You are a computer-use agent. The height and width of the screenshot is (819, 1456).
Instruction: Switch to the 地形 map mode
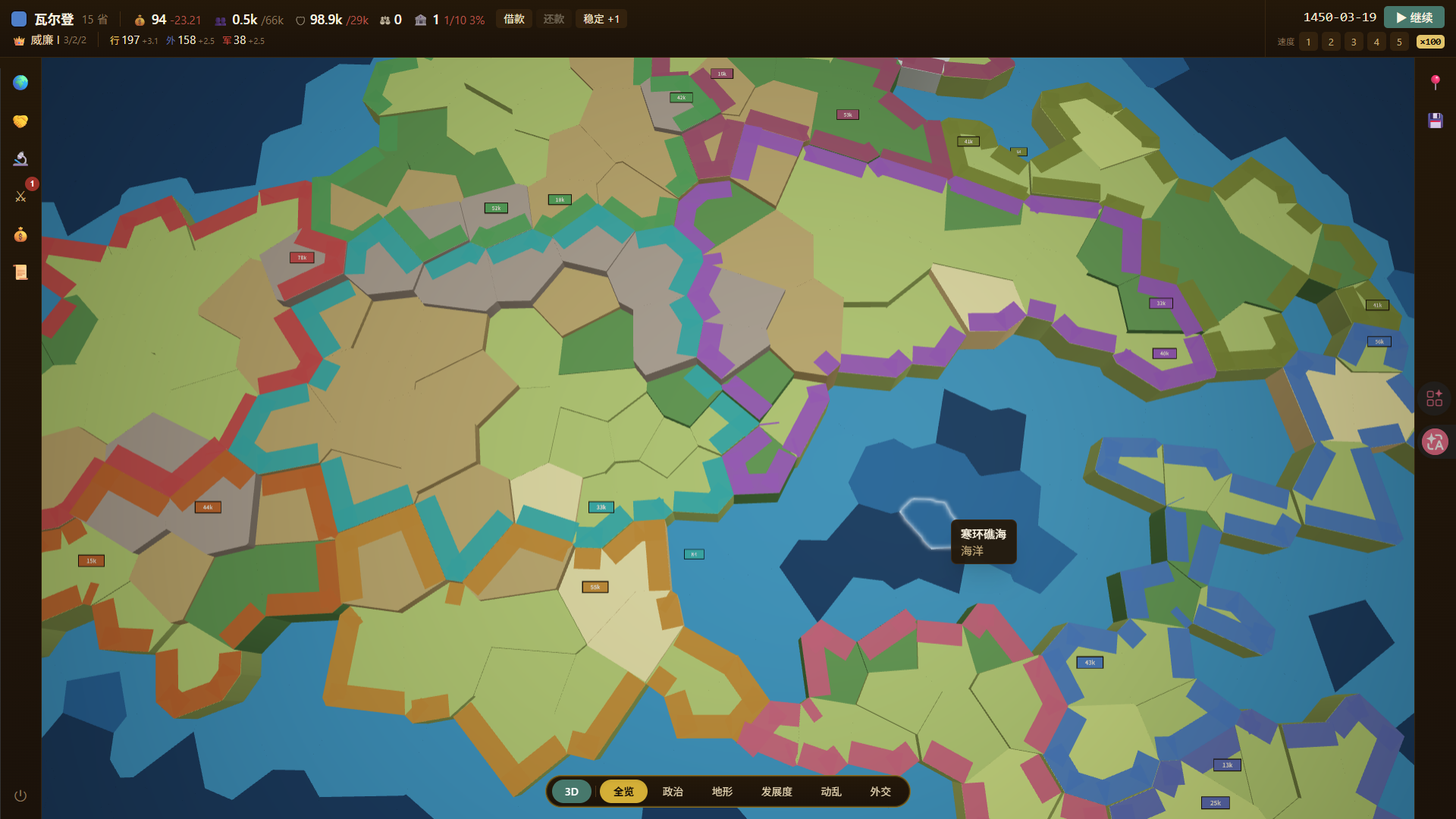(x=722, y=792)
